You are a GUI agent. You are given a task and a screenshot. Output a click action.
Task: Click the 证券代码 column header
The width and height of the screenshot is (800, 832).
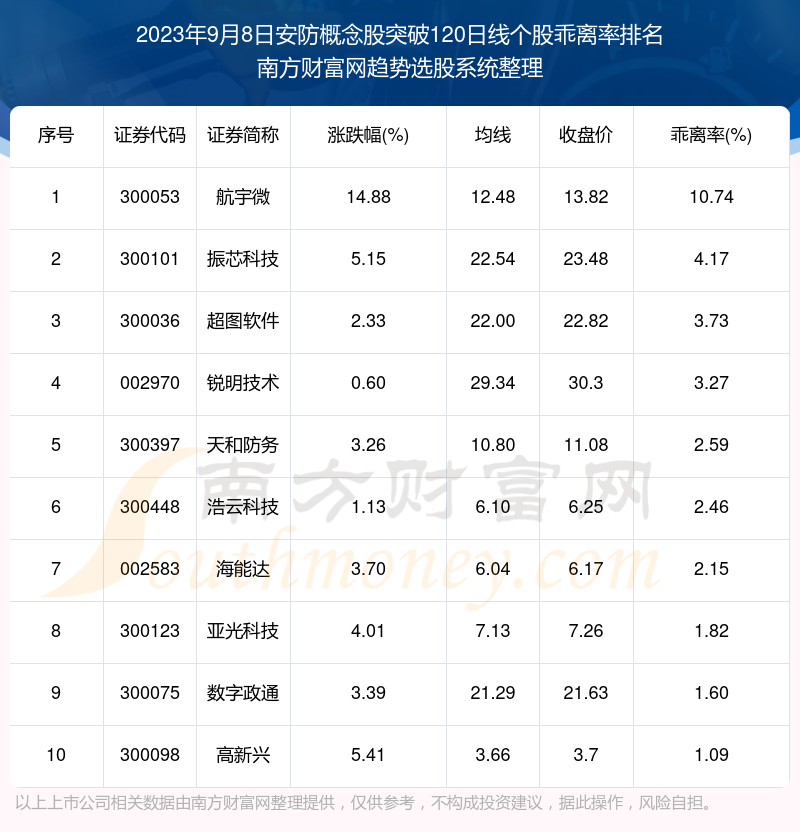(x=150, y=135)
